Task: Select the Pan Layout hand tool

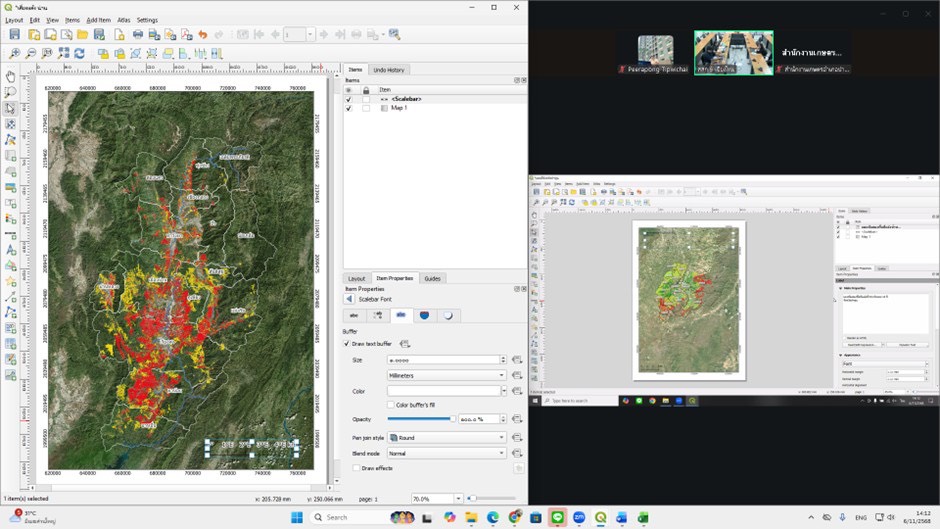Action: click(10, 76)
